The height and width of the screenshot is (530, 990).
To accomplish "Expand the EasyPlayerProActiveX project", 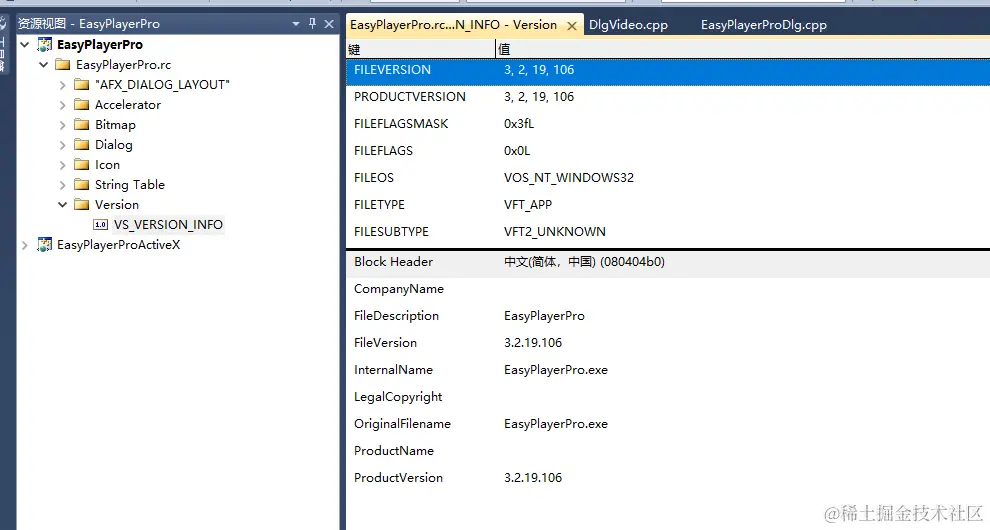I will [x=25, y=245].
